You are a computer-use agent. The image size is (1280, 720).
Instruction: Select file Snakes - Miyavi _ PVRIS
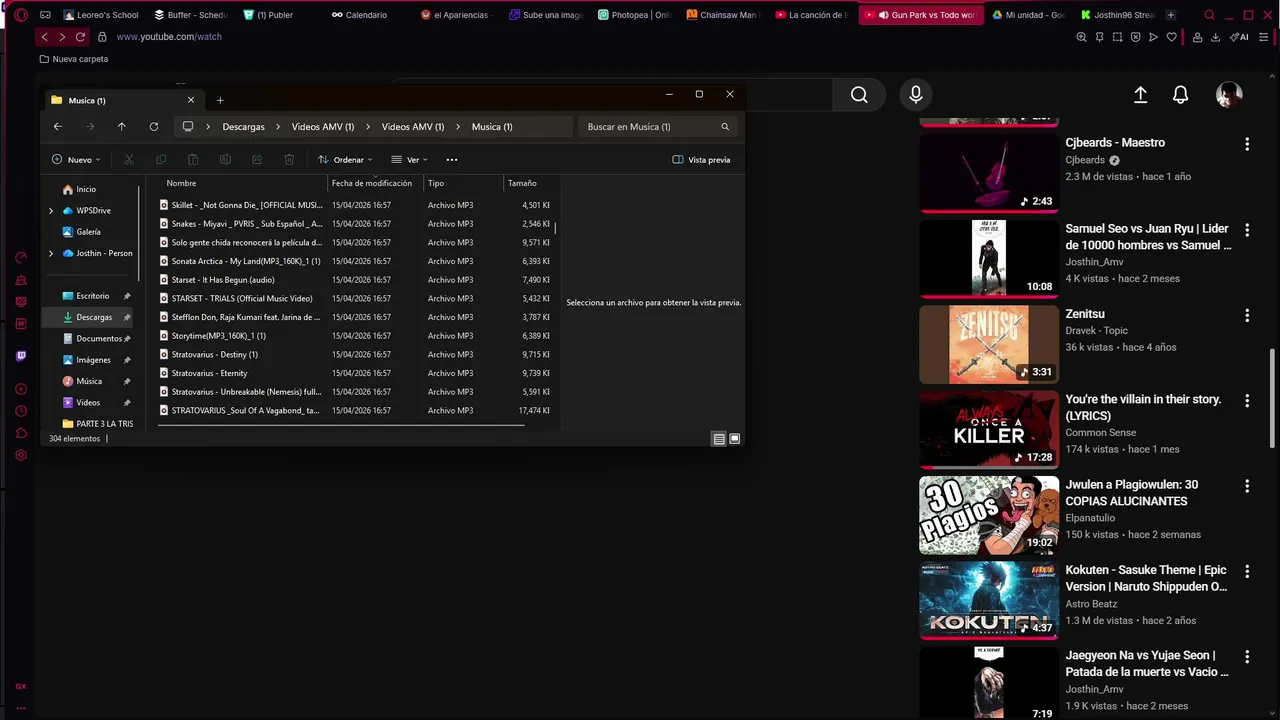point(247,224)
